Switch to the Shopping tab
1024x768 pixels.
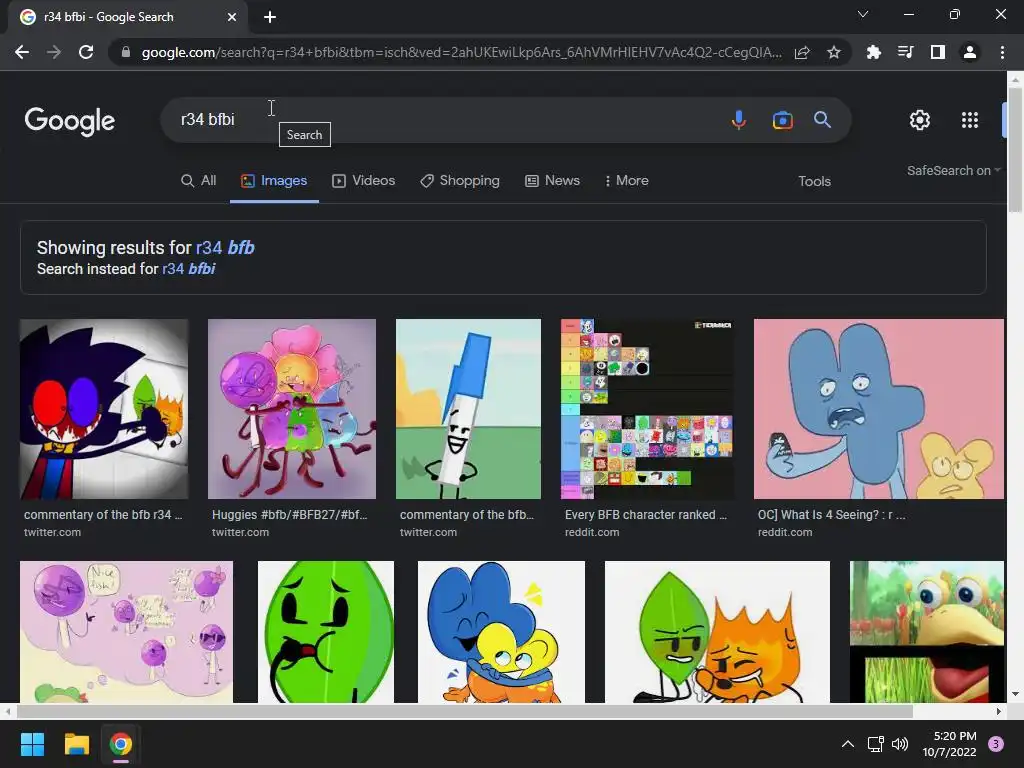point(460,181)
